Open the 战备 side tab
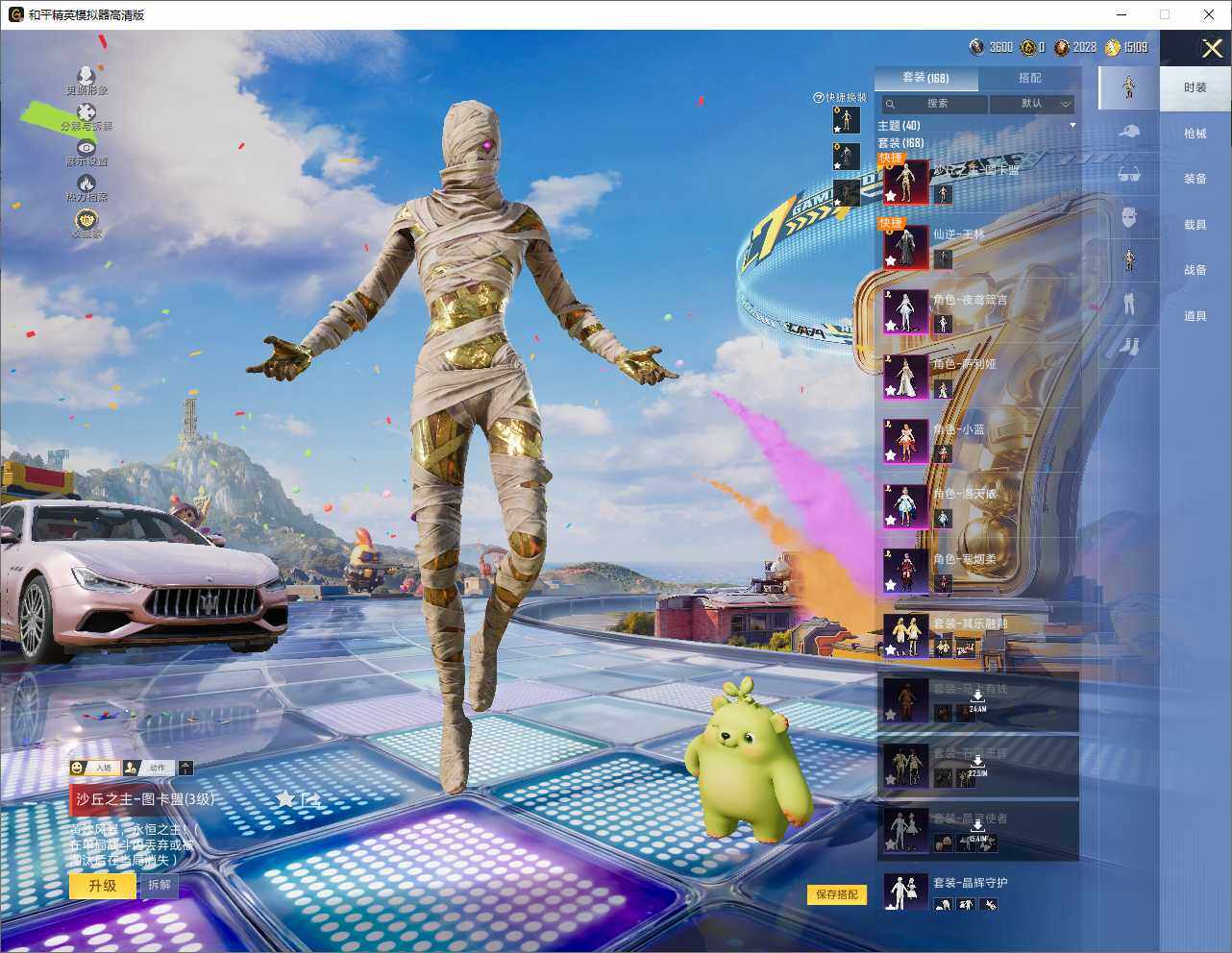The width and height of the screenshot is (1232, 953). pos(1195,270)
